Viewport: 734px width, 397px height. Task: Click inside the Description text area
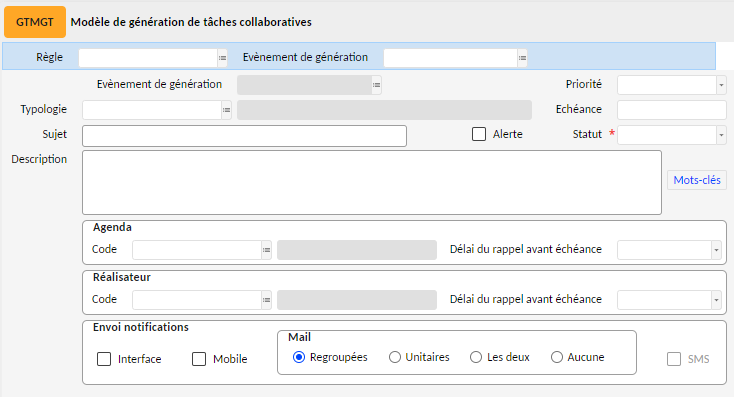click(372, 183)
